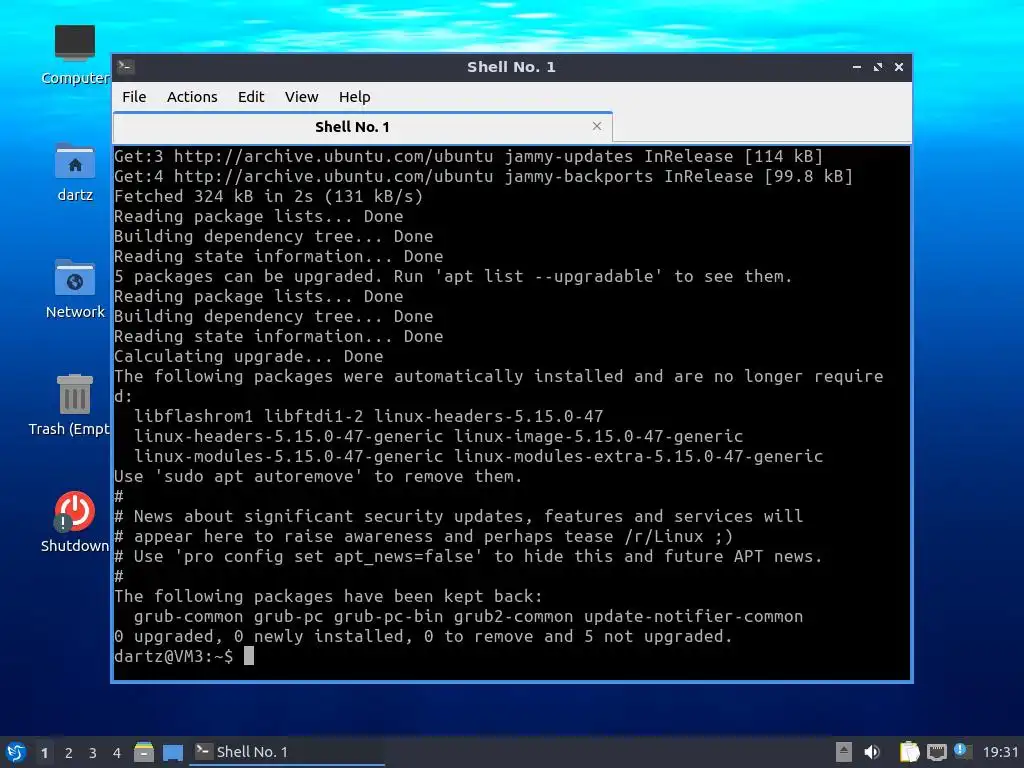Viewport: 1024px width, 768px height.
Task: Open the Network desktop icon
Action: coord(74,289)
